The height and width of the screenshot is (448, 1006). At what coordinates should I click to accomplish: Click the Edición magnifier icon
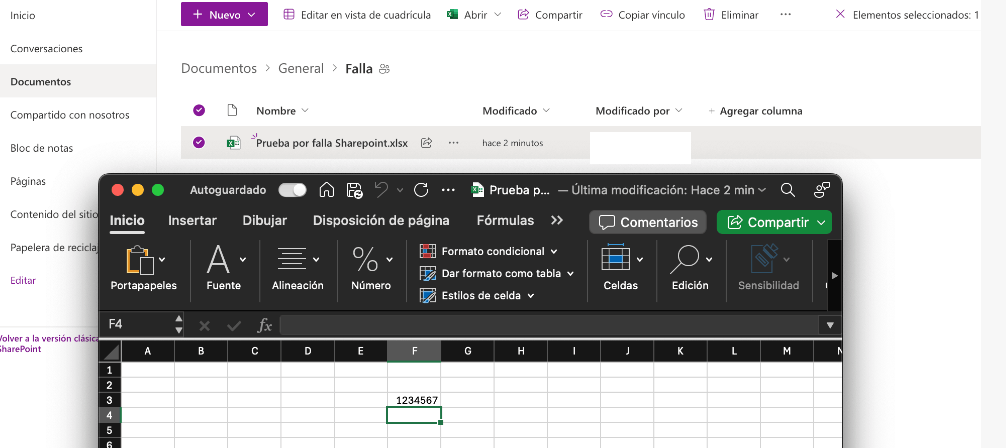[x=685, y=259]
